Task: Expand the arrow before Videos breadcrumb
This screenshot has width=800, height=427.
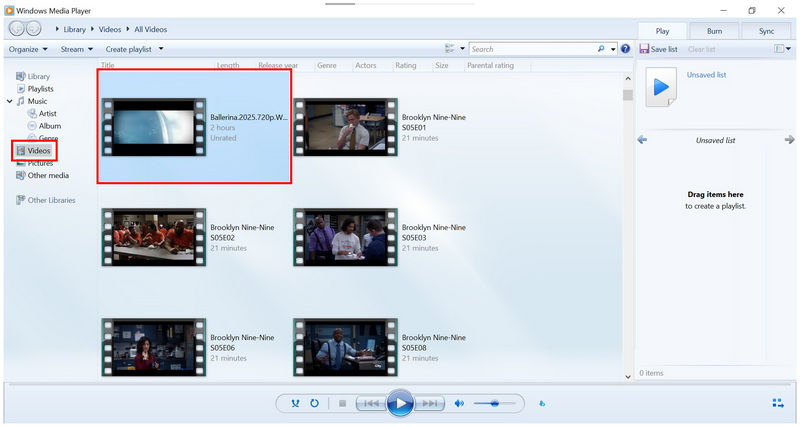Action: (x=92, y=29)
